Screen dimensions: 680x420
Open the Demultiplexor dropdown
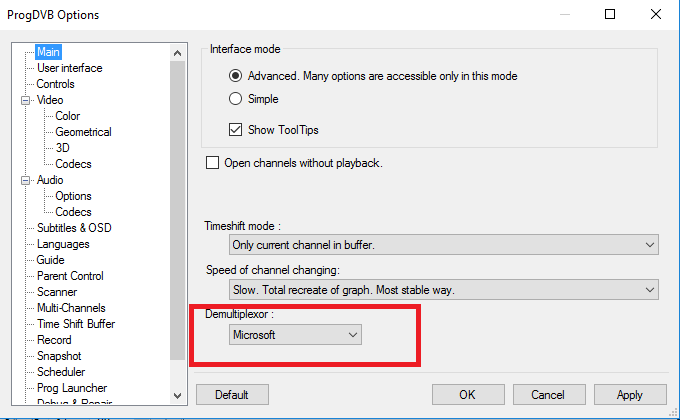[295, 335]
